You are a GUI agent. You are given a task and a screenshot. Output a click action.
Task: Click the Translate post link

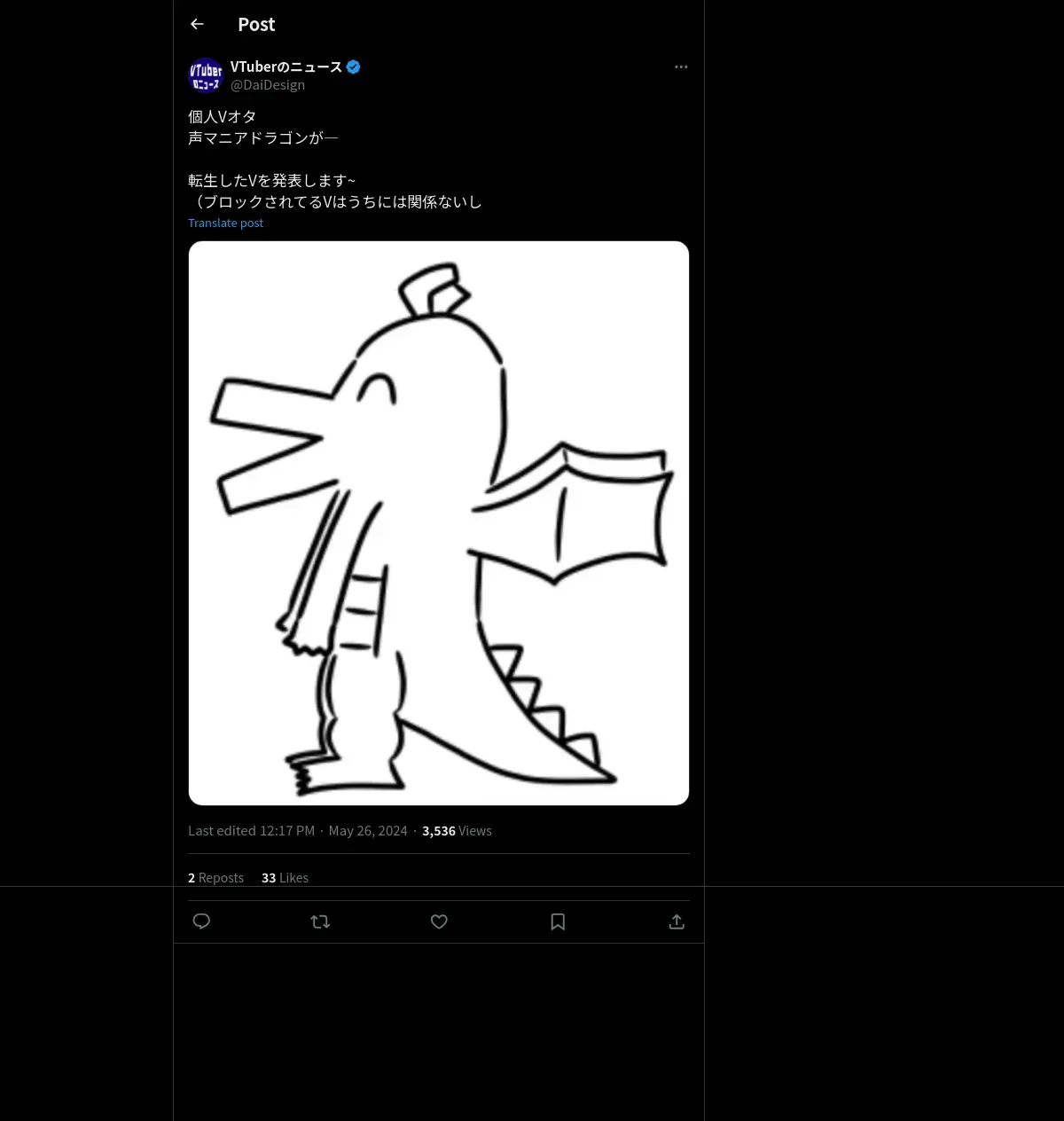(x=225, y=223)
